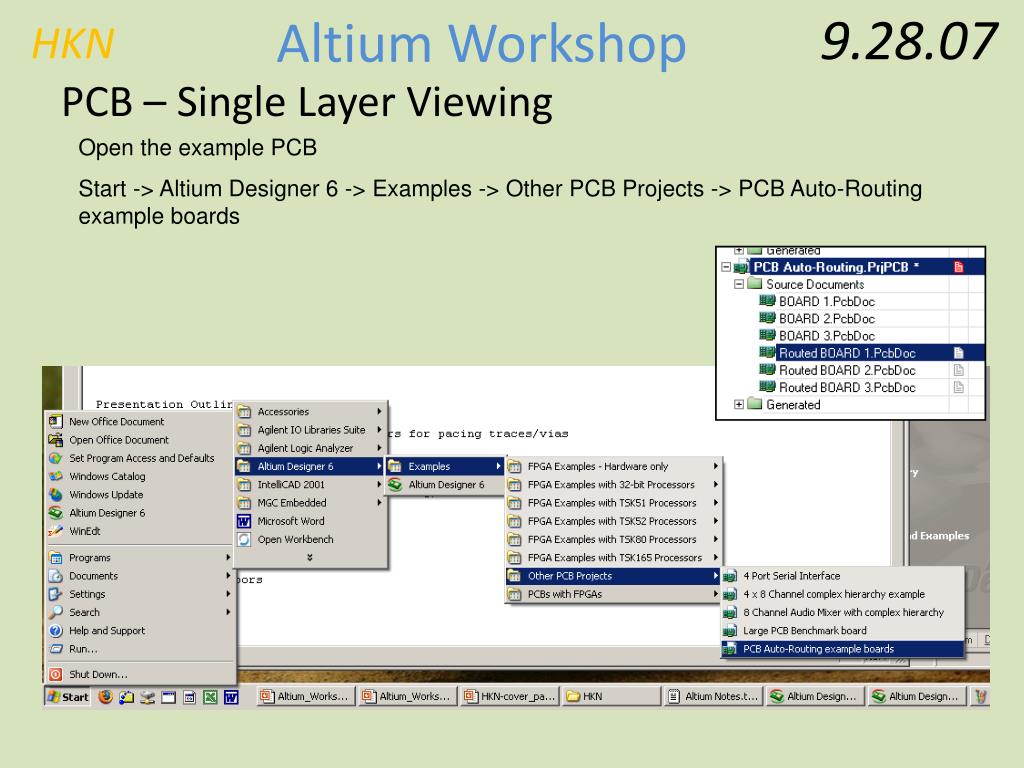Expand hidden Programs entries with double chevron
1024x768 pixels.
pos(310,558)
